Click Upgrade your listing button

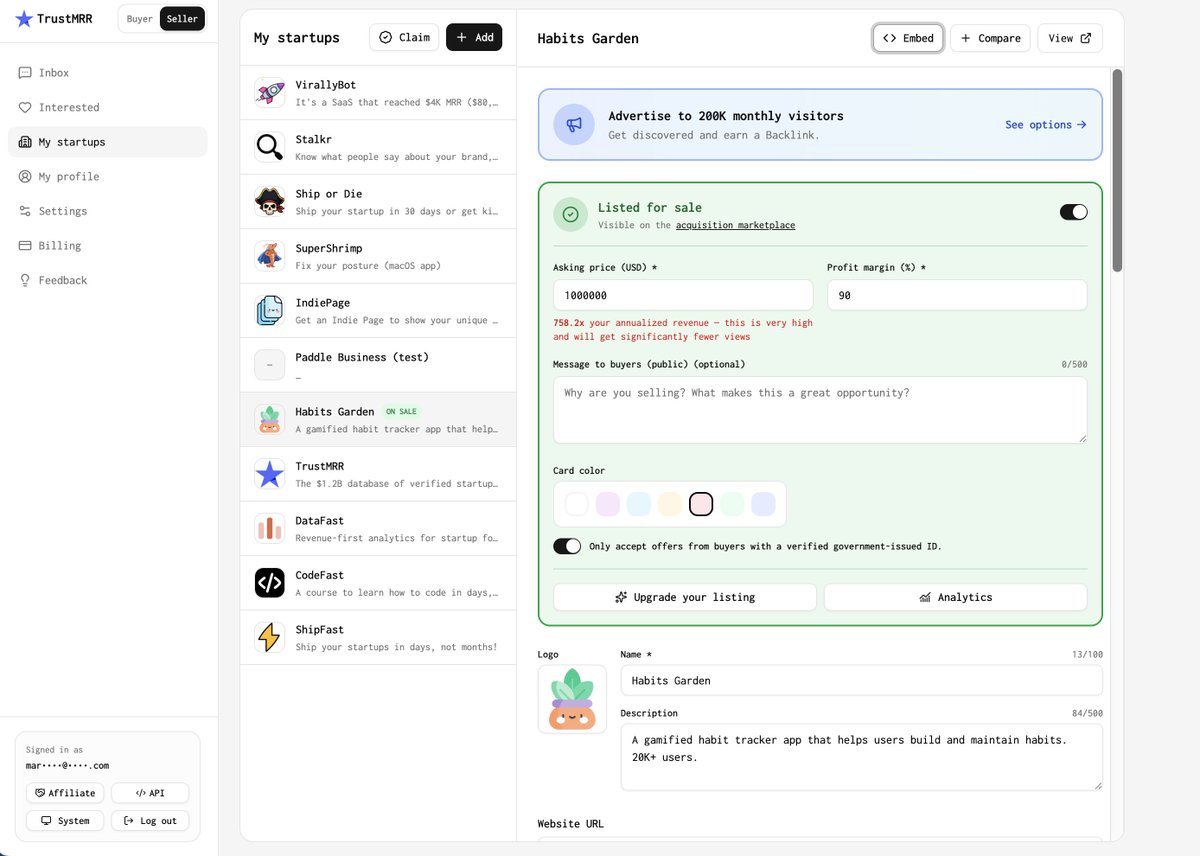point(685,597)
